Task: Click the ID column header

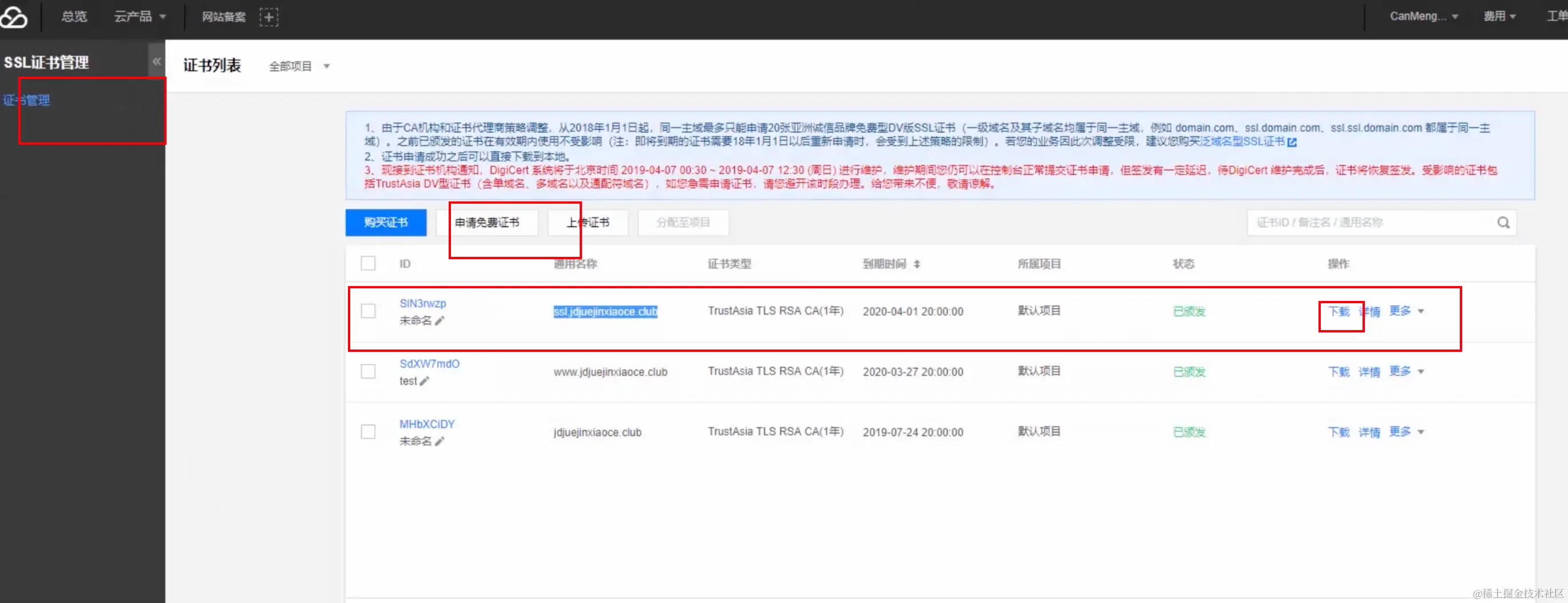Action: pyautogui.click(x=405, y=264)
